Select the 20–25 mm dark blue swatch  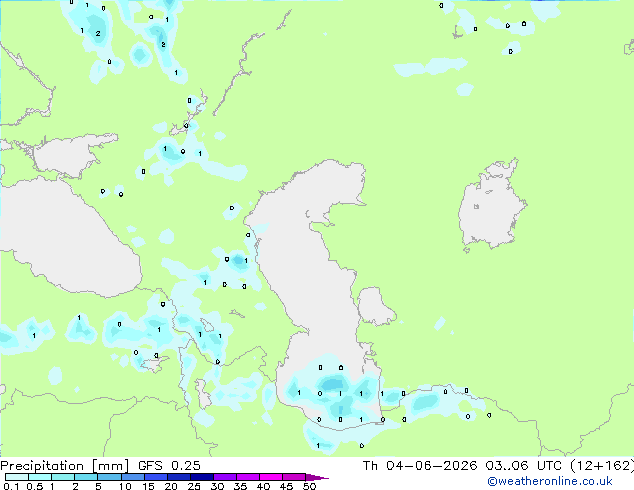point(179,477)
